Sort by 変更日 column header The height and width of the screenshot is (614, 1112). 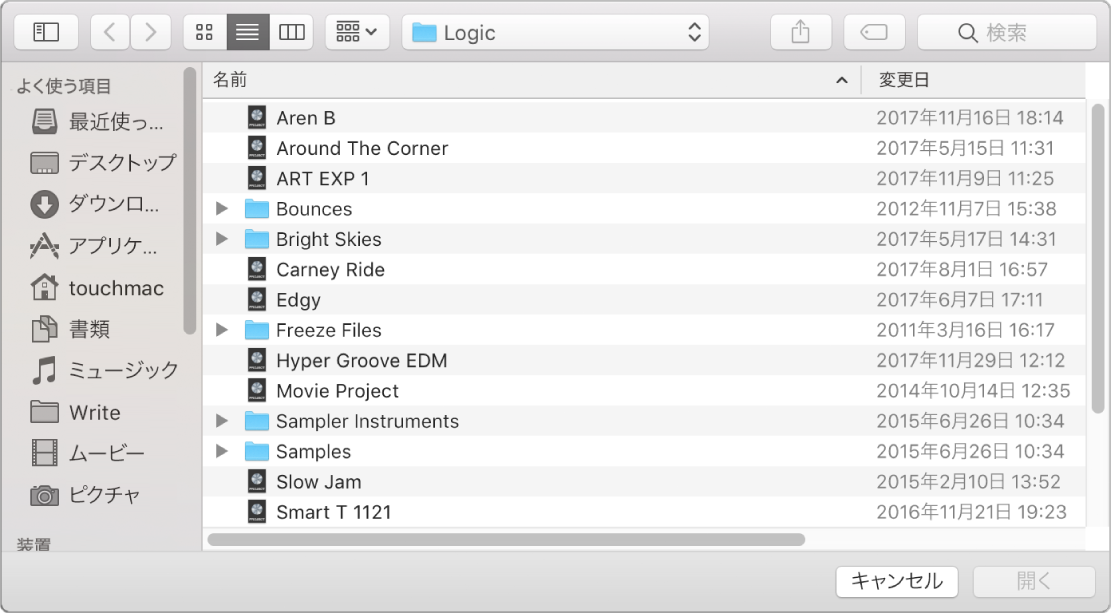click(x=974, y=79)
